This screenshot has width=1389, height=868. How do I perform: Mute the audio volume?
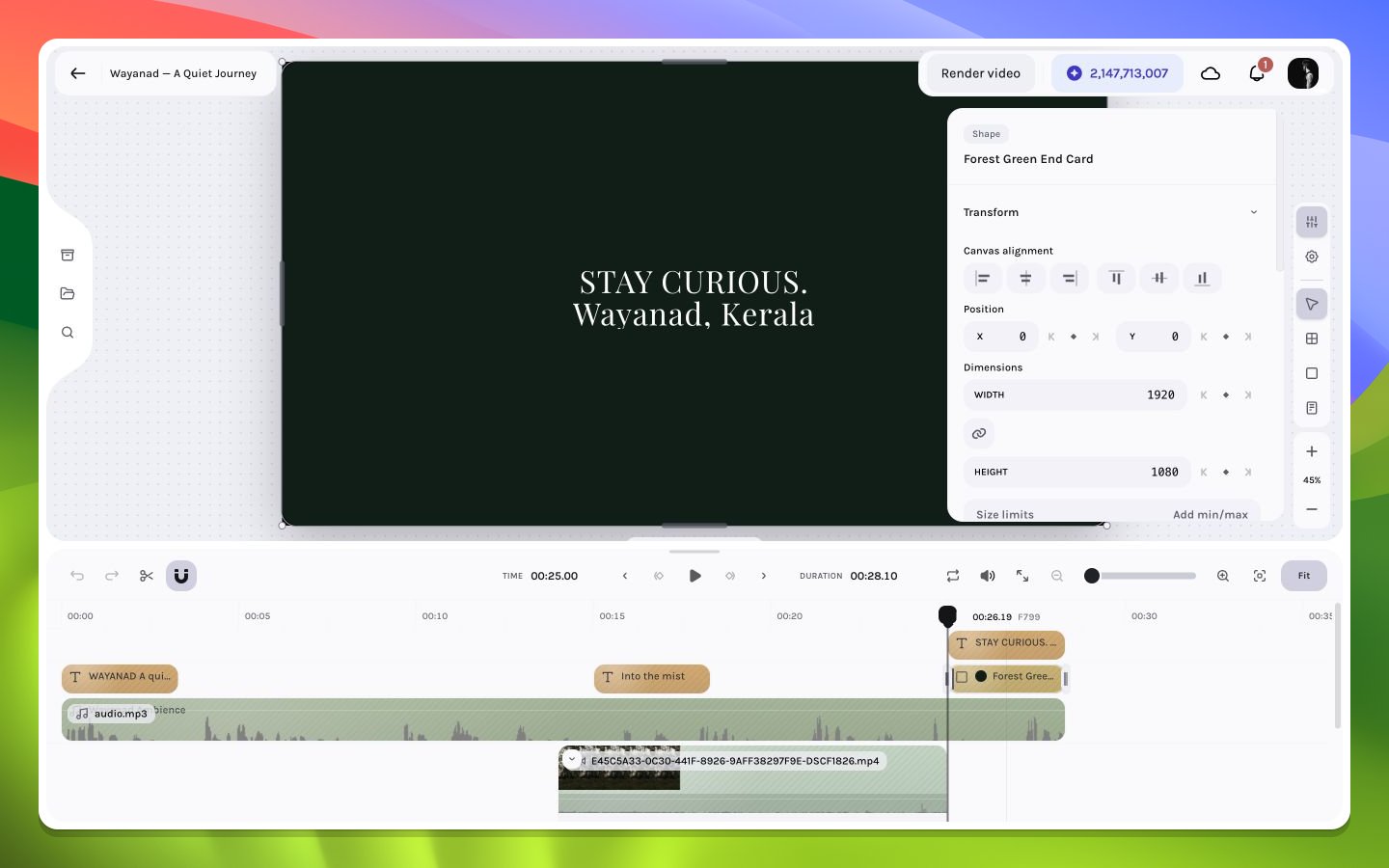tap(988, 576)
